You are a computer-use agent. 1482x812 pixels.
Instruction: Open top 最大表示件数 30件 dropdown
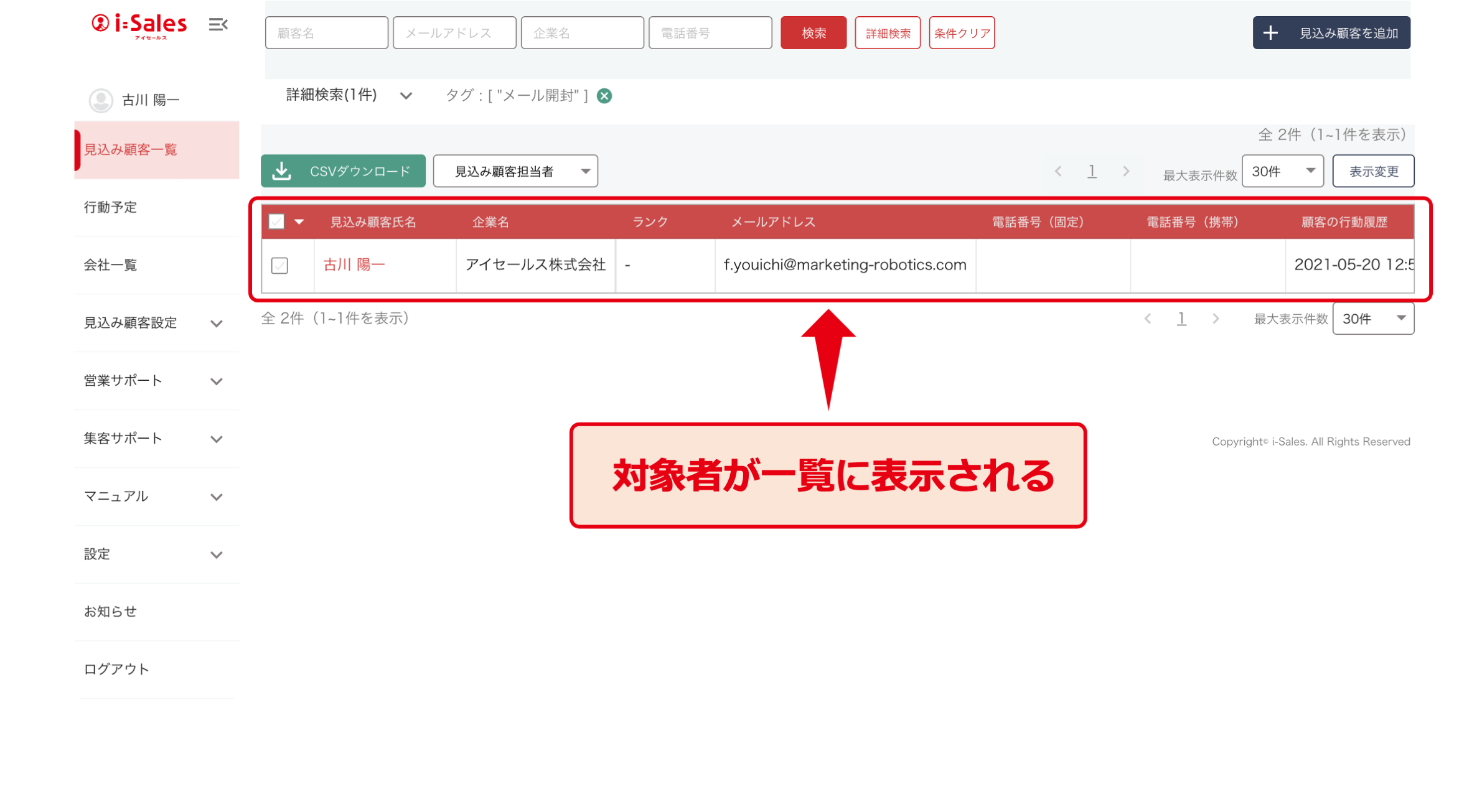tap(1282, 171)
